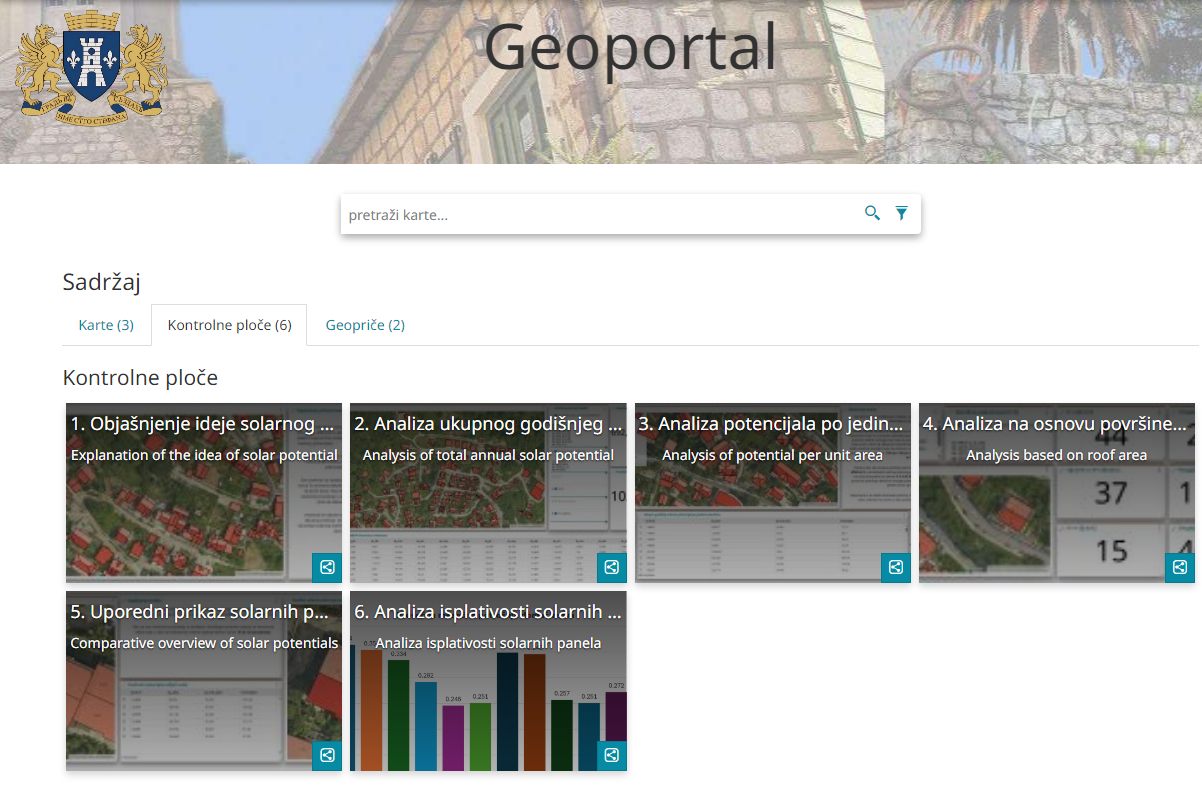Share the potential per unit area dashboard
The width and height of the screenshot is (1202, 790).
click(x=895, y=567)
